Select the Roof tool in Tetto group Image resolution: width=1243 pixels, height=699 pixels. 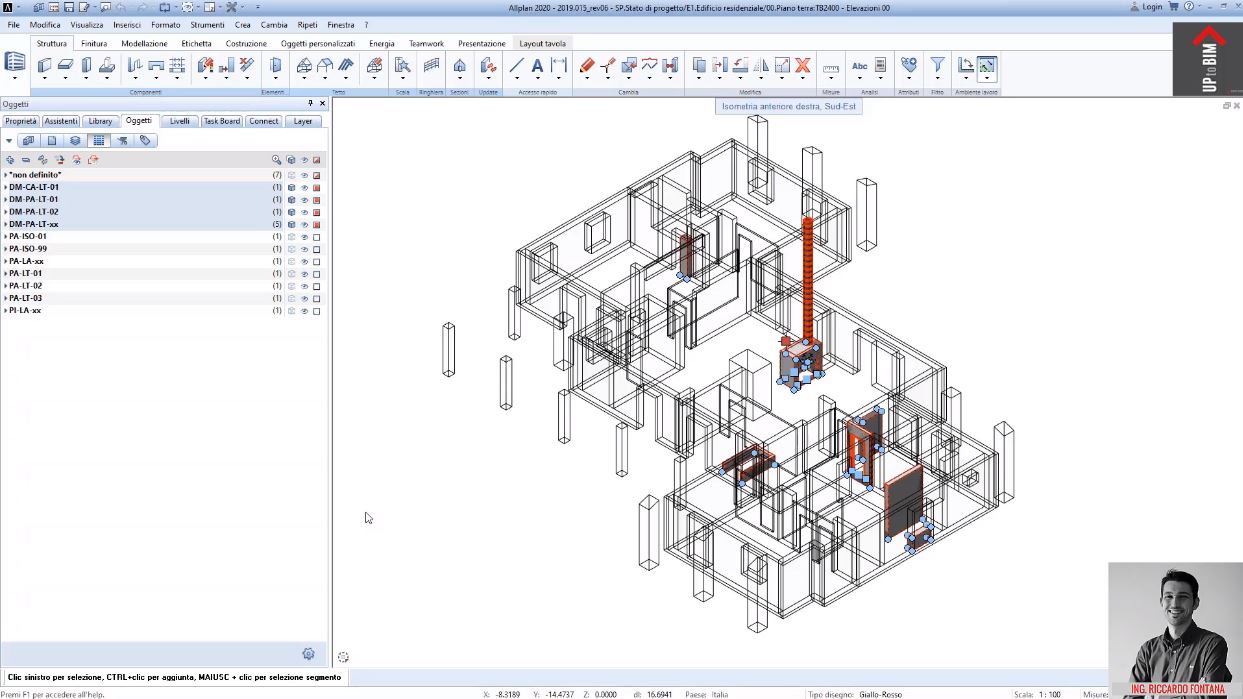coord(304,66)
